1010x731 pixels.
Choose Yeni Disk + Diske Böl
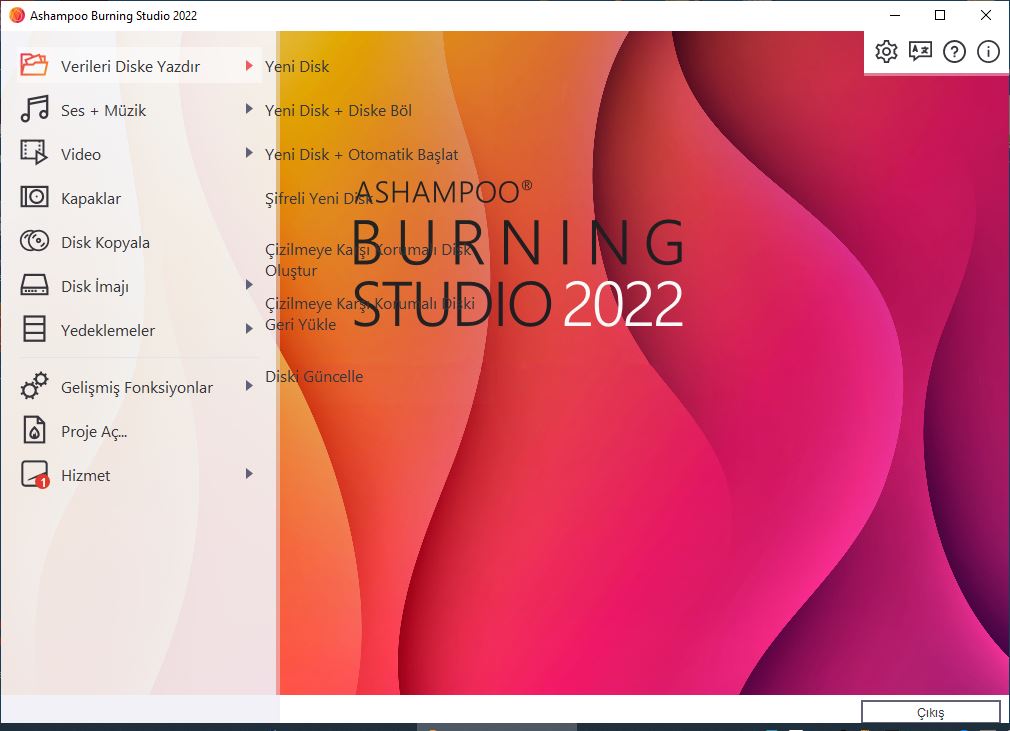pyautogui.click(x=338, y=110)
